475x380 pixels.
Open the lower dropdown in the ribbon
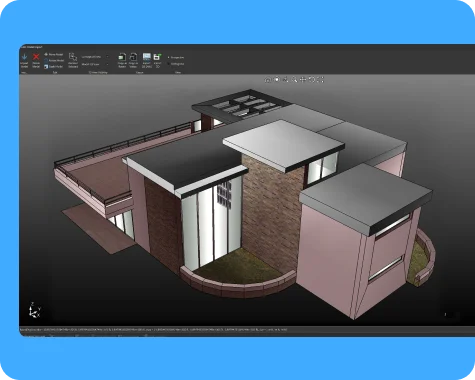[96, 64]
